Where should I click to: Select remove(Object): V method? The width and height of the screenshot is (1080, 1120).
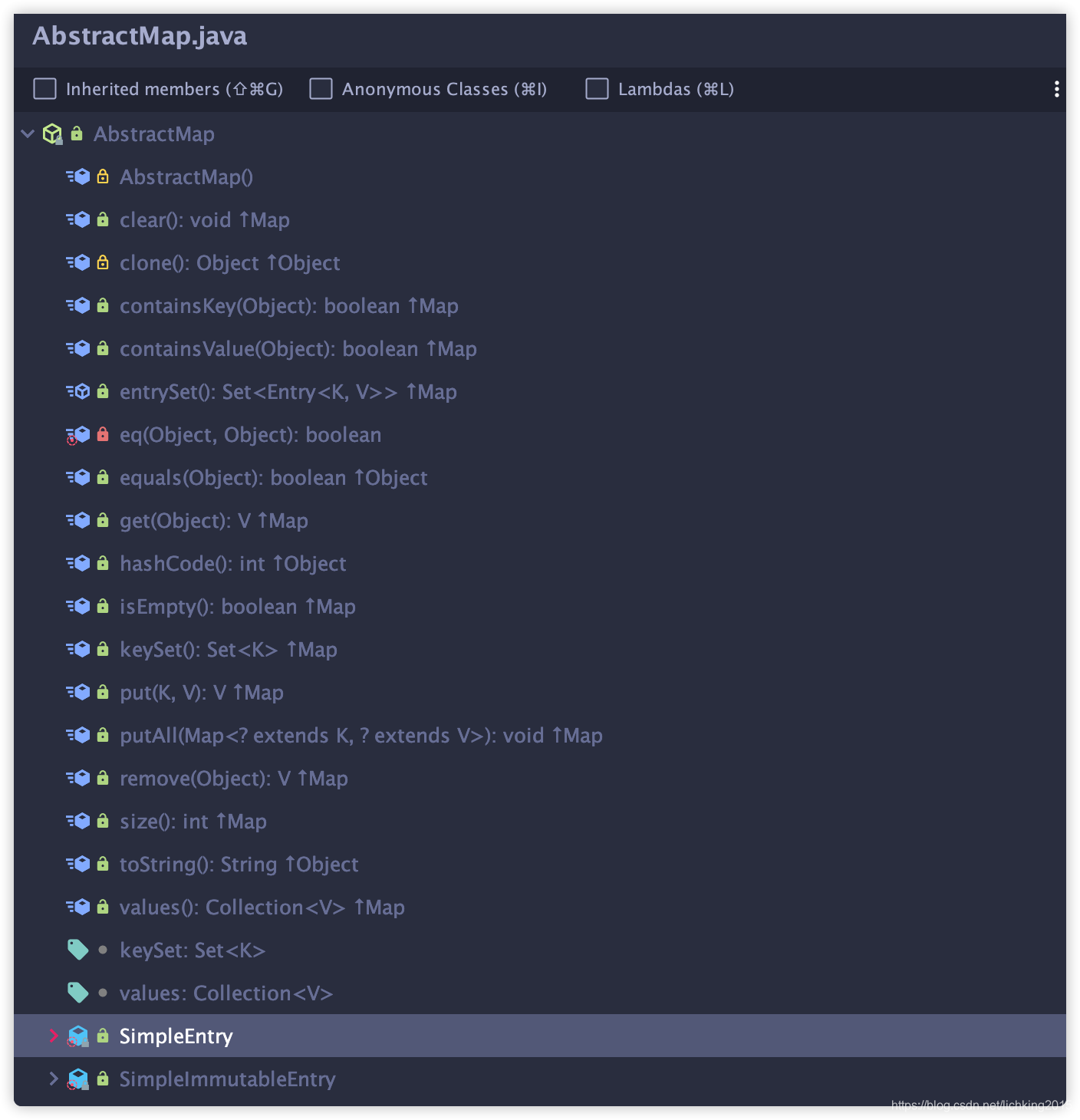click(x=234, y=779)
